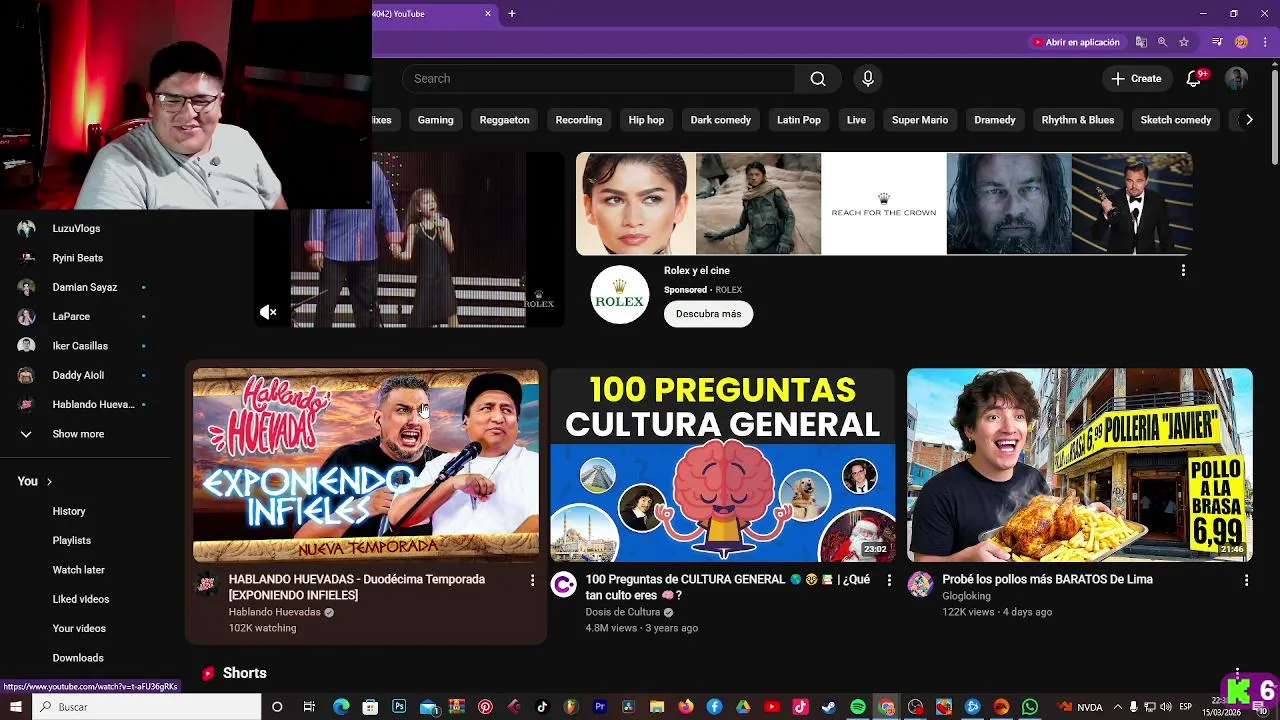
Task: Click the Create button
Action: (1137, 79)
